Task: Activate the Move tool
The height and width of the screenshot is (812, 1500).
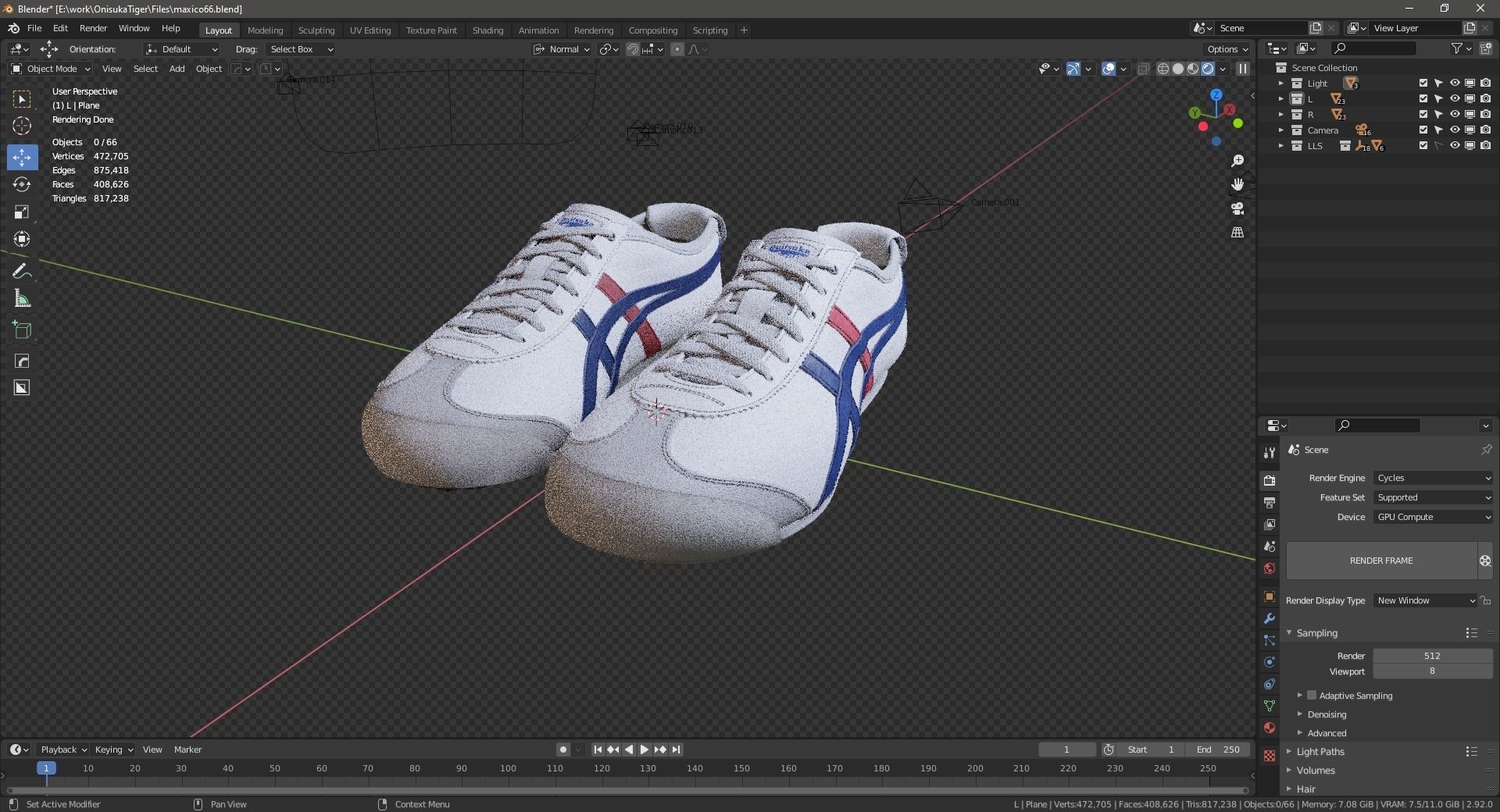Action: click(22, 157)
